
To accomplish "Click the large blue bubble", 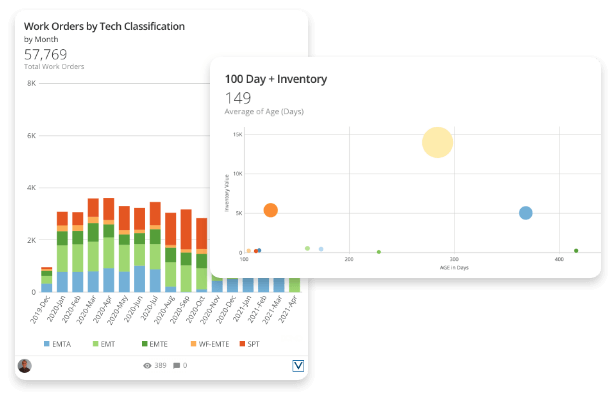I will tap(525, 213).
